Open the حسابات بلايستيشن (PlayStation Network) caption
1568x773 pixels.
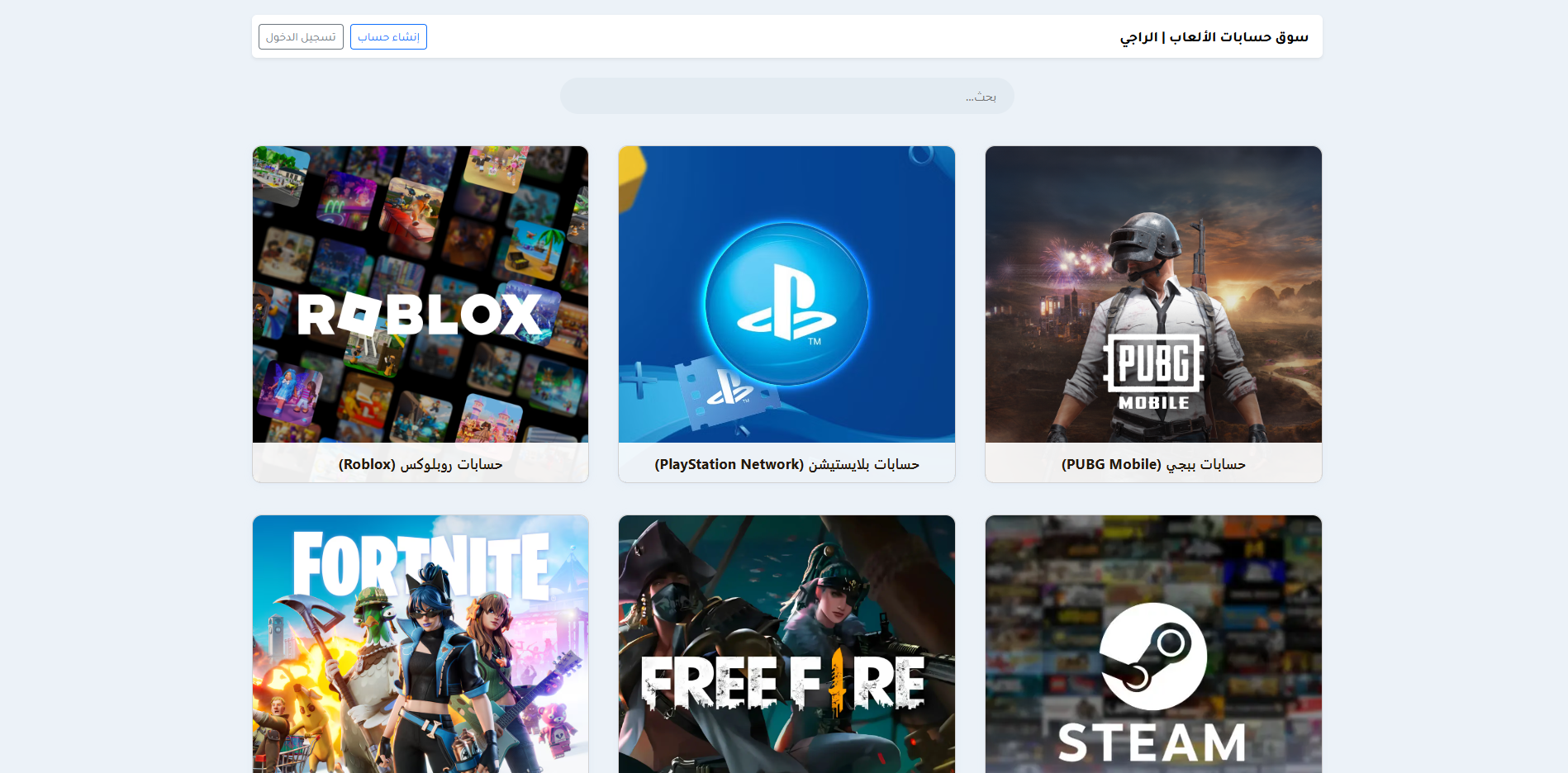pyautogui.click(x=786, y=464)
